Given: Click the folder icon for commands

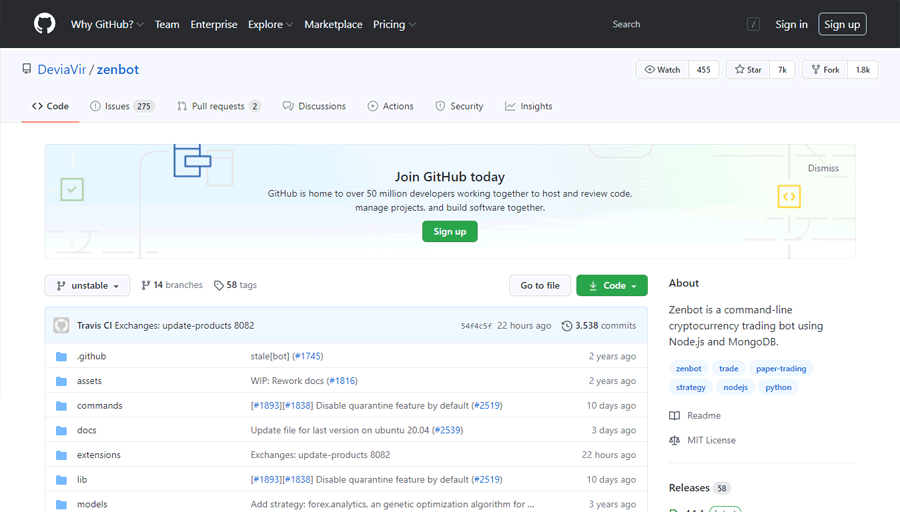Looking at the screenshot, I should 61,406.
